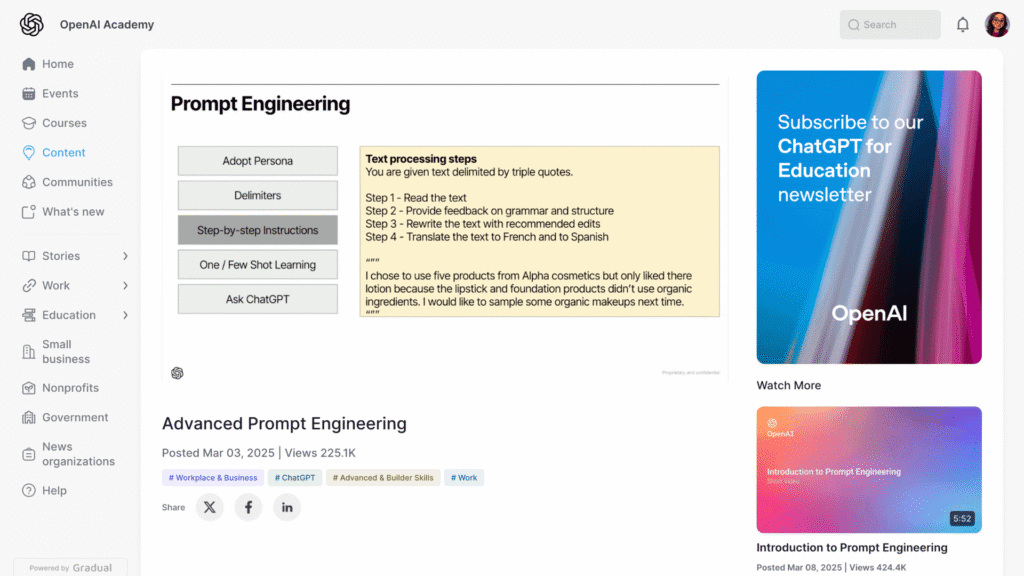Click the Communities icon in sidebar
This screenshot has height=576, width=1024.
pyautogui.click(x=29, y=182)
